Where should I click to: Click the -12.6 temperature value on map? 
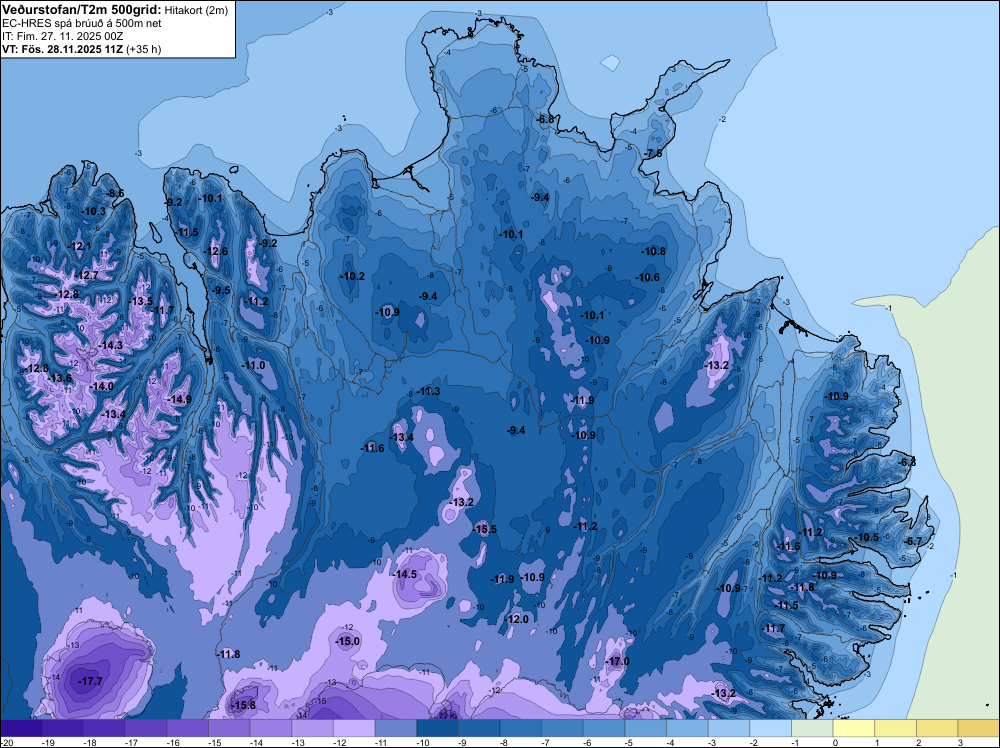216,251
